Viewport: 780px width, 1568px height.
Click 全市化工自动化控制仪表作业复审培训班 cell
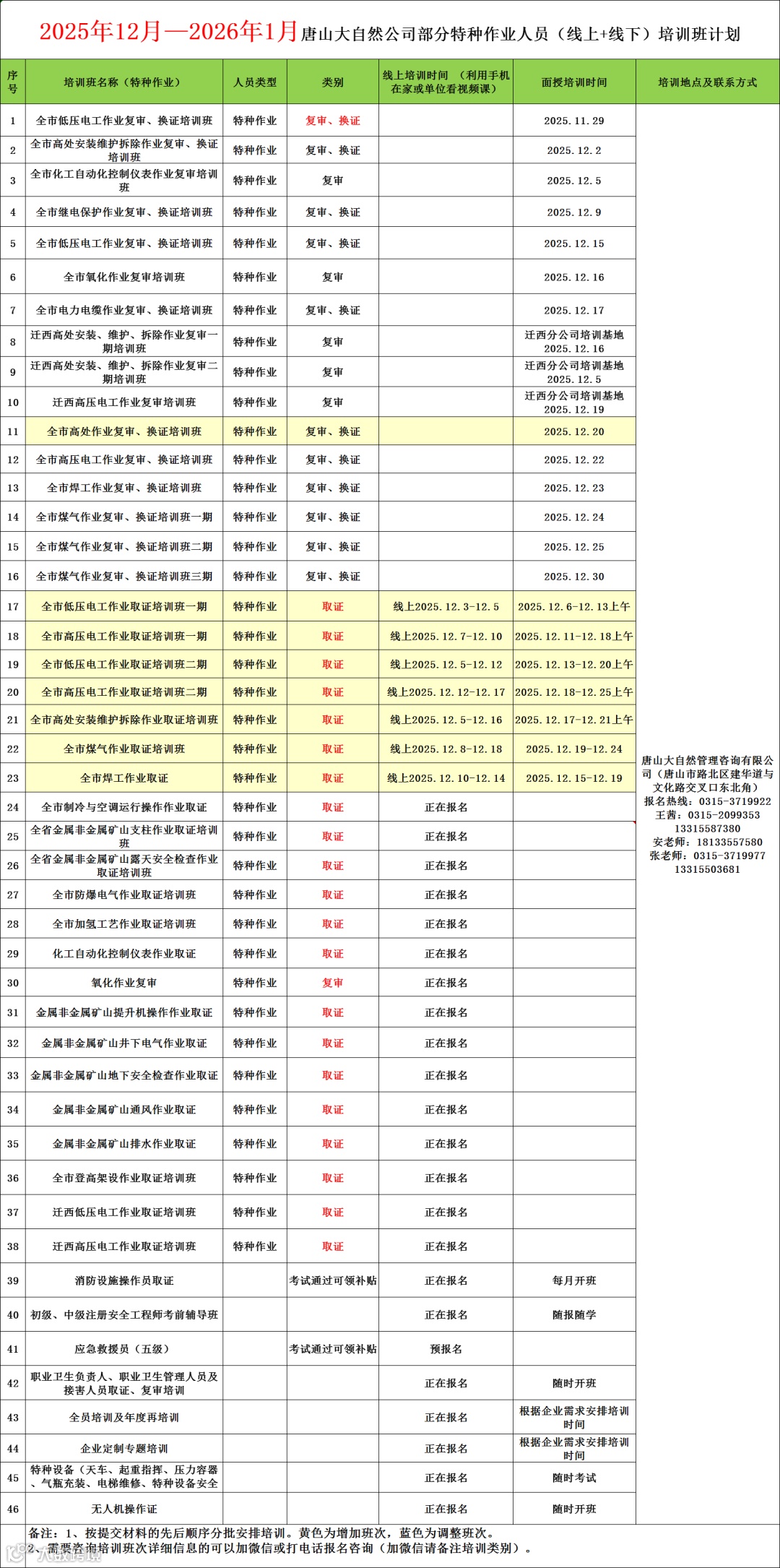[124, 181]
